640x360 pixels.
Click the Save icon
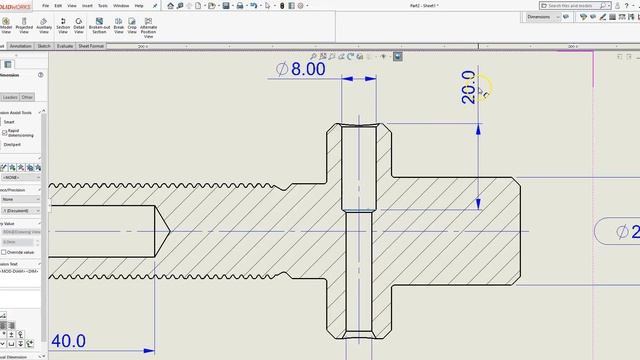coord(226,6)
